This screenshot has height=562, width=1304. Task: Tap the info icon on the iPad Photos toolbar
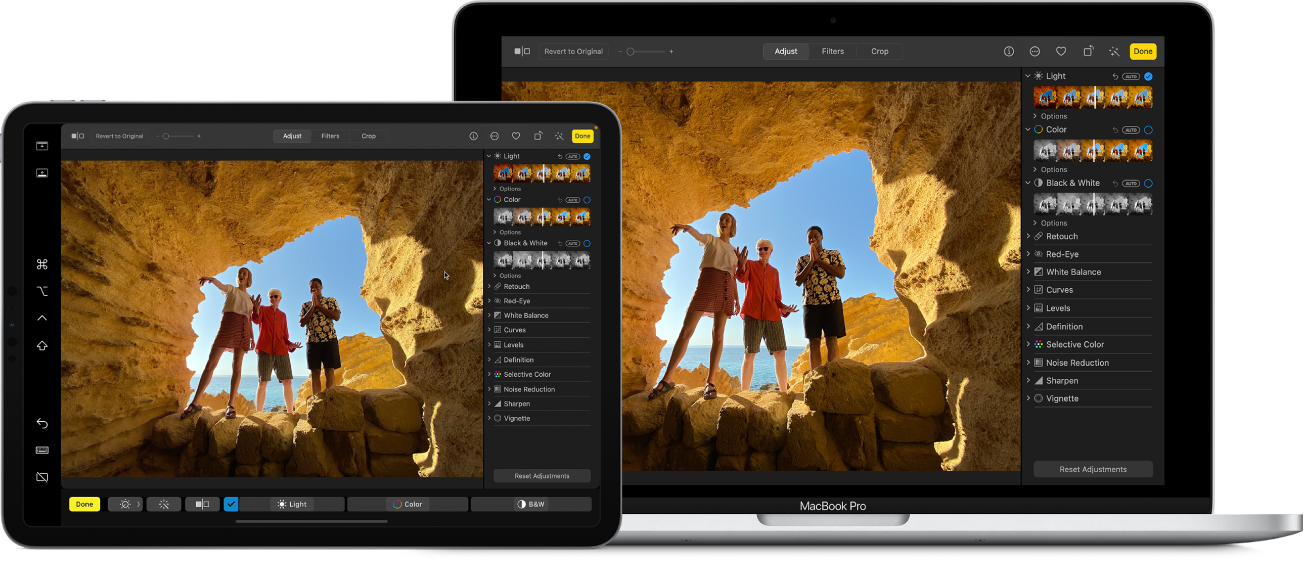click(x=473, y=136)
